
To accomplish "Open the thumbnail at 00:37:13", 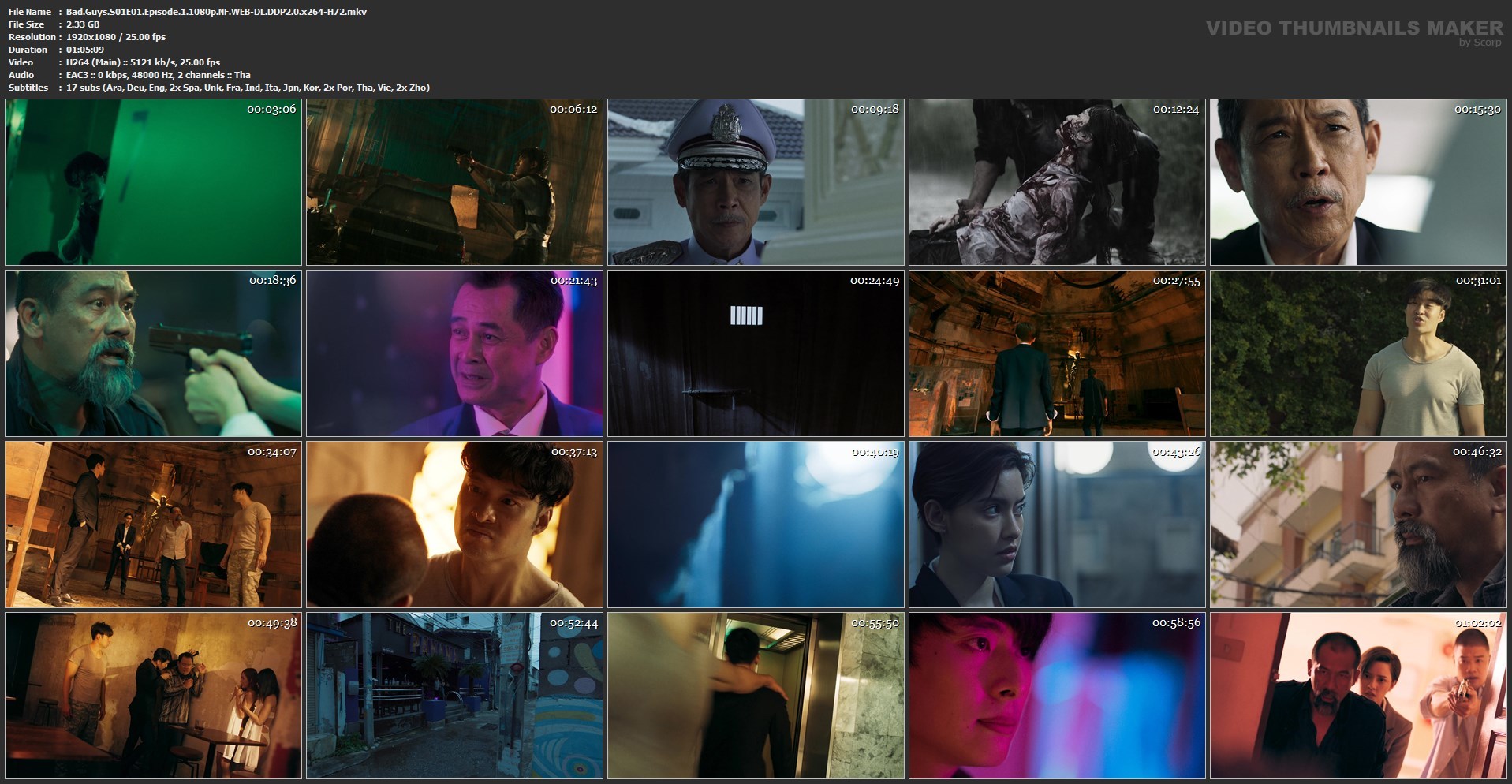I will [454, 525].
